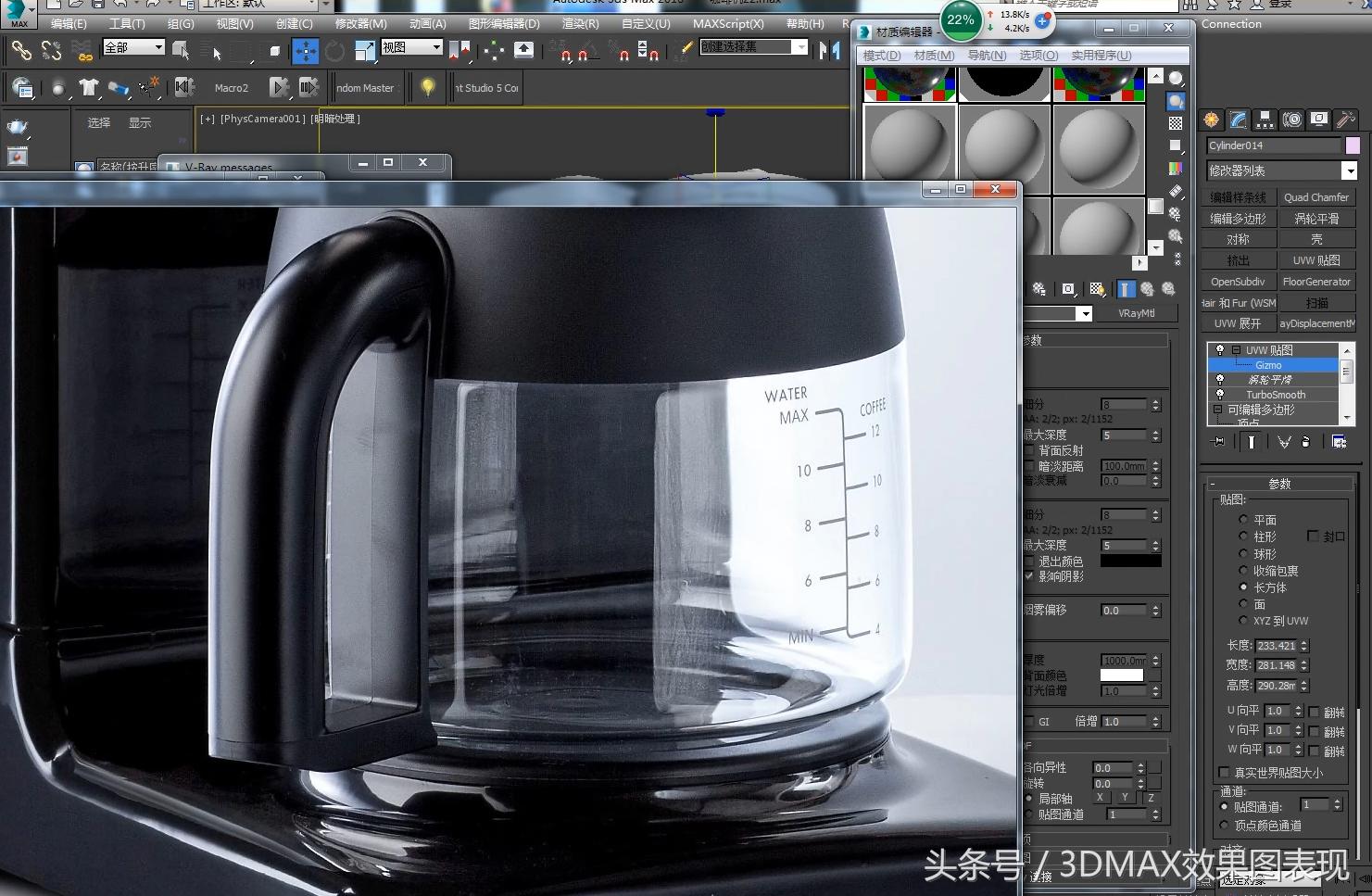Open the Modify panel tab icon
This screenshot has width=1372, height=896.
coord(1238,120)
